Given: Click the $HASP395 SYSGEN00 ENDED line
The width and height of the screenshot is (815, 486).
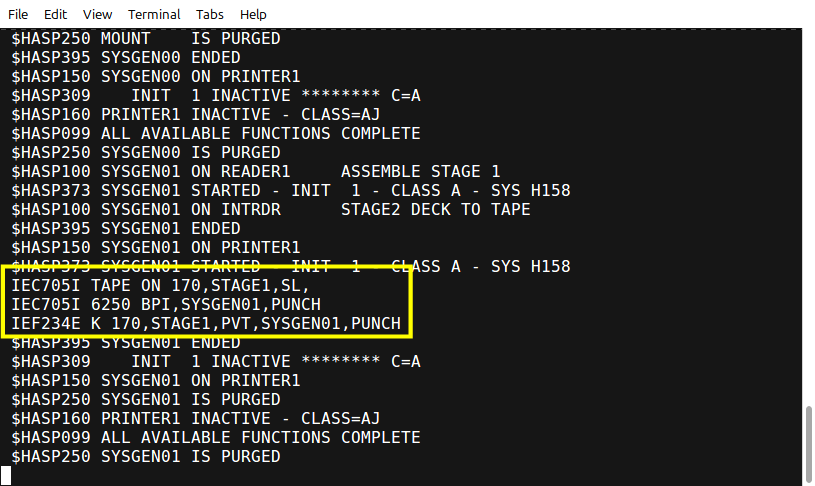Looking at the screenshot, I should (126, 57).
